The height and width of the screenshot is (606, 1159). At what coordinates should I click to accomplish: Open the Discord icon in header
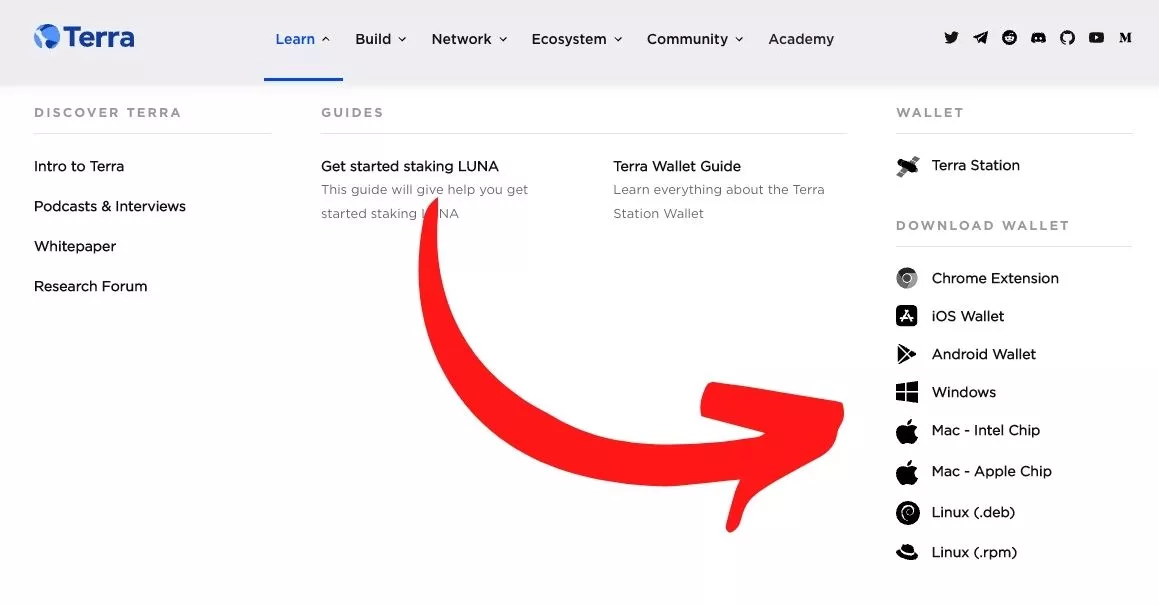(x=1039, y=38)
